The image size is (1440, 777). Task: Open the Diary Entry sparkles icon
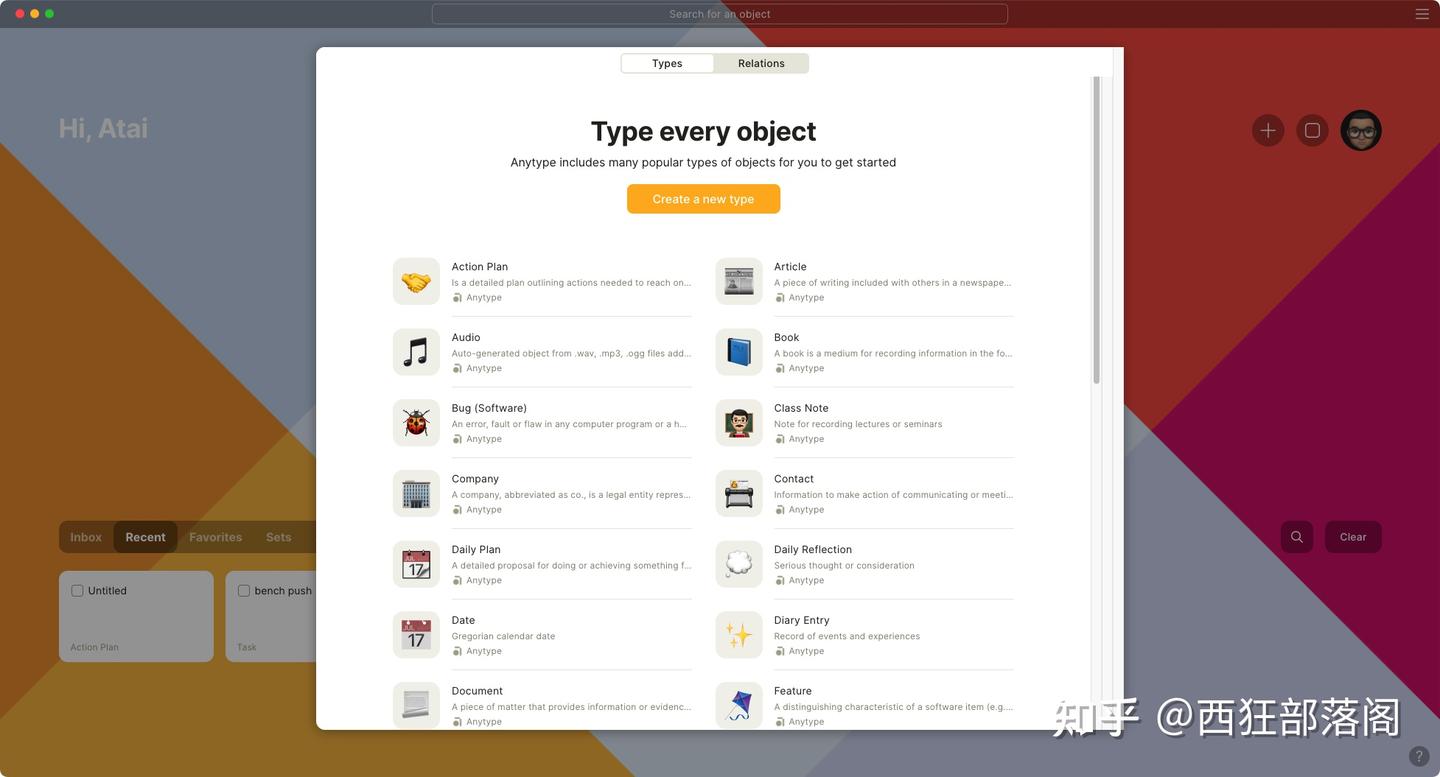tap(739, 635)
